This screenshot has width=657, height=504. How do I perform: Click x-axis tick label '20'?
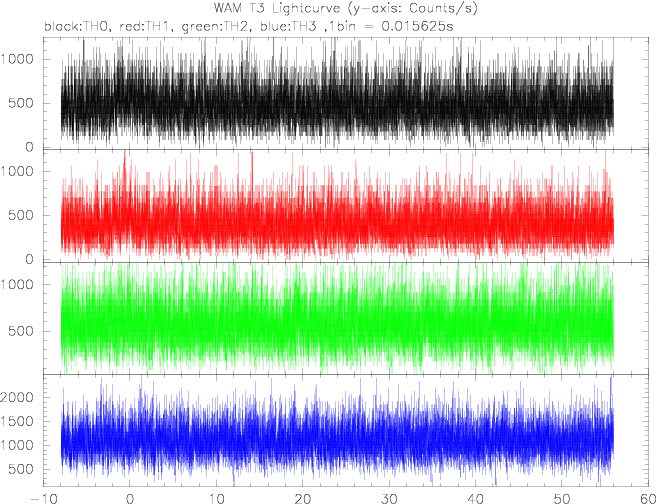(x=302, y=498)
